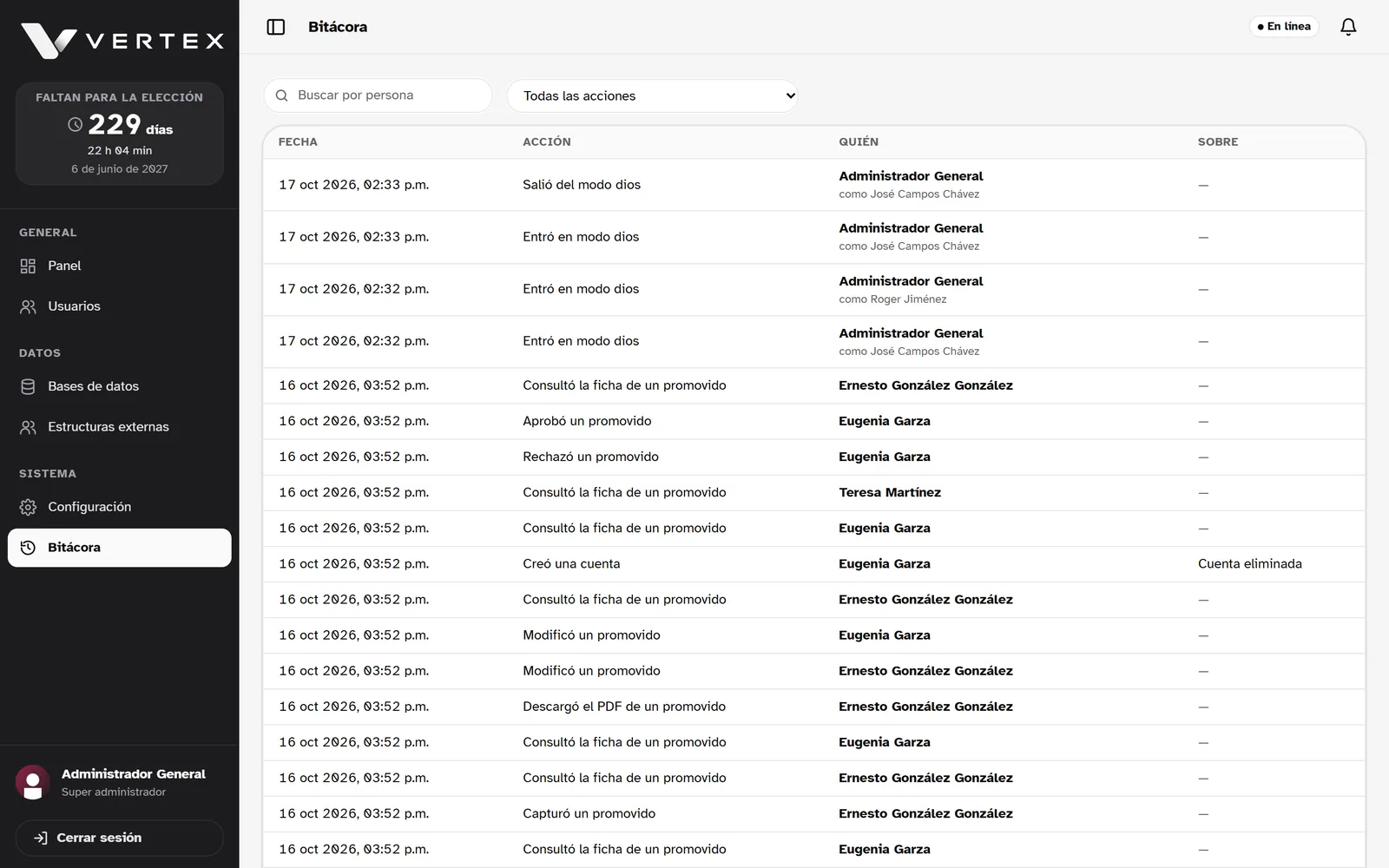This screenshot has height=868, width=1389.
Task: Open the notifications bell
Action: pyautogui.click(x=1348, y=27)
